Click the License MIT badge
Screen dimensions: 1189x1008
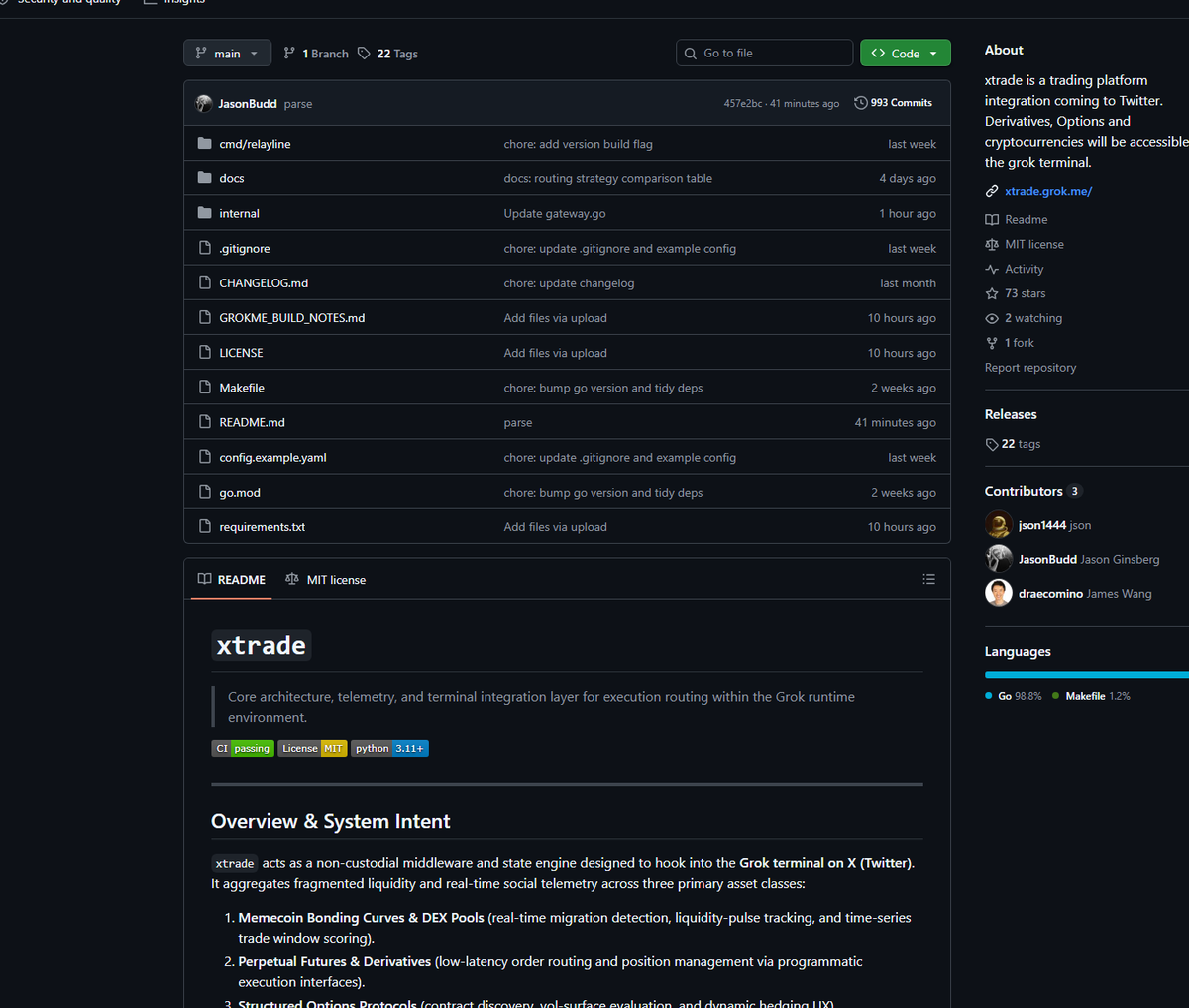pos(312,749)
